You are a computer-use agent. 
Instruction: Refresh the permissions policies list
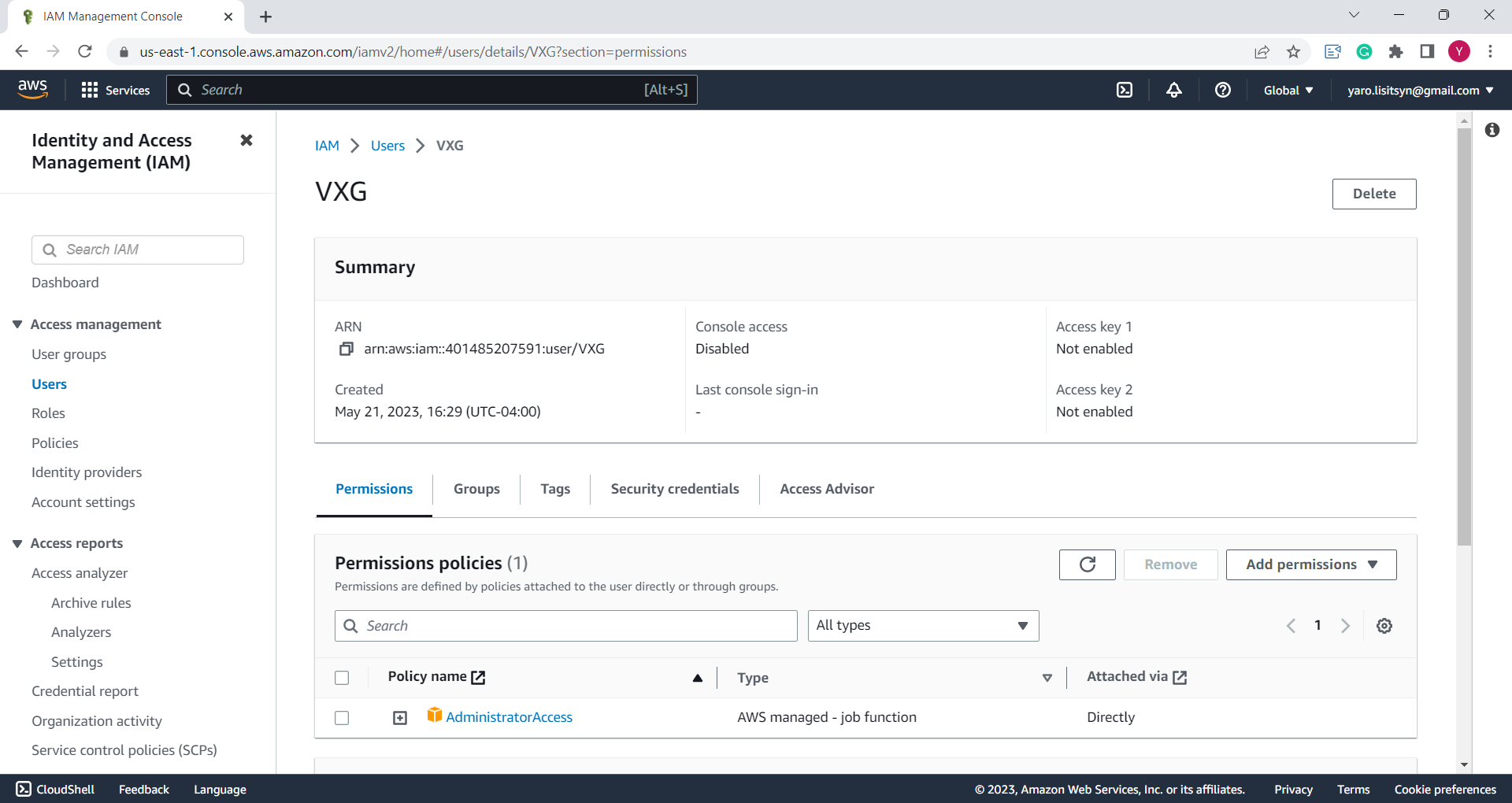click(1087, 564)
